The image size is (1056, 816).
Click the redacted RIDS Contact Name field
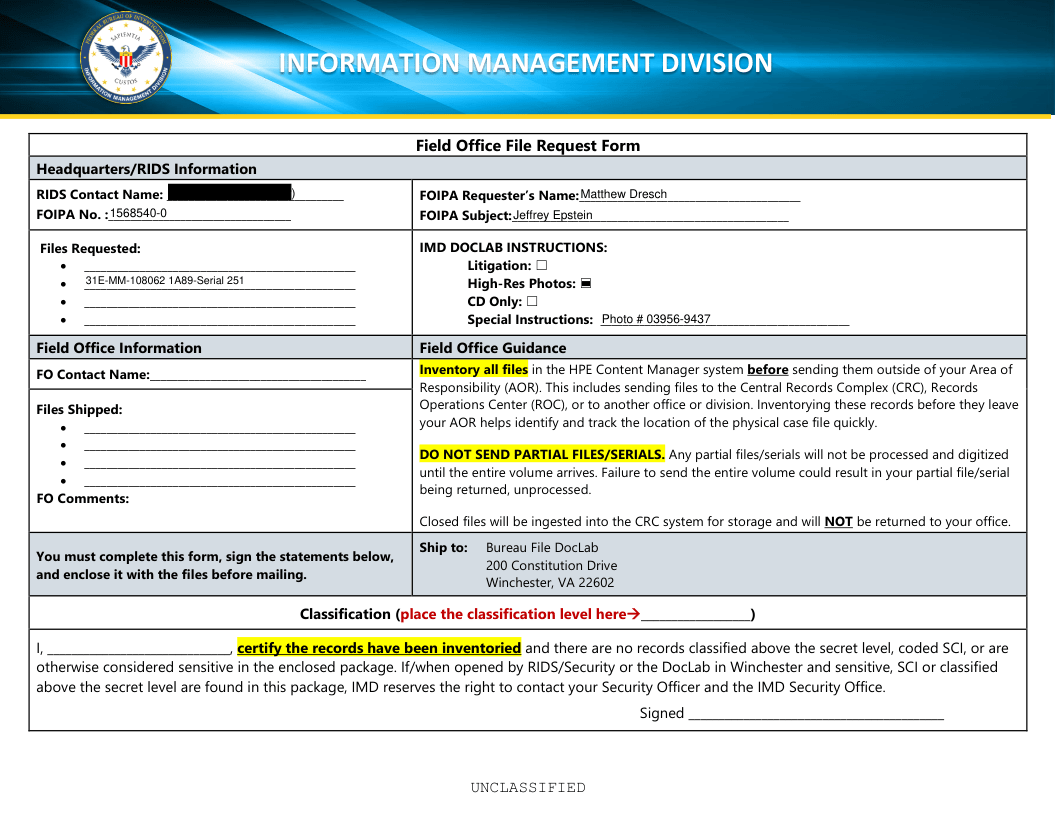pos(230,193)
